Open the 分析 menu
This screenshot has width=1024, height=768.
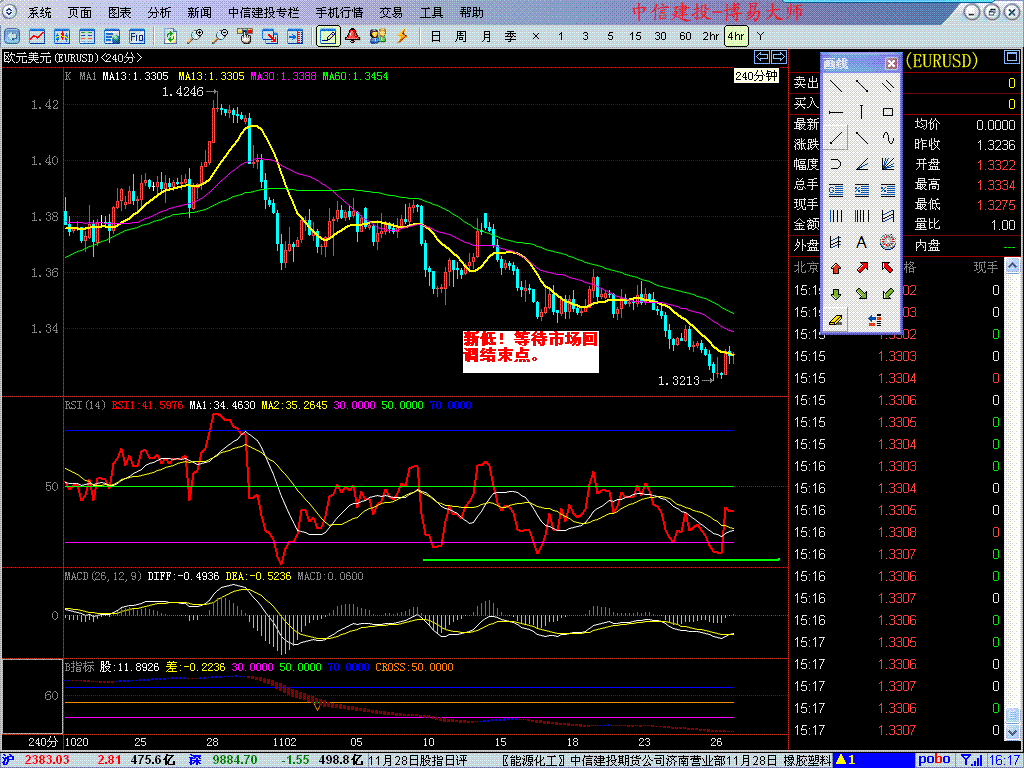[x=159, y=13]
